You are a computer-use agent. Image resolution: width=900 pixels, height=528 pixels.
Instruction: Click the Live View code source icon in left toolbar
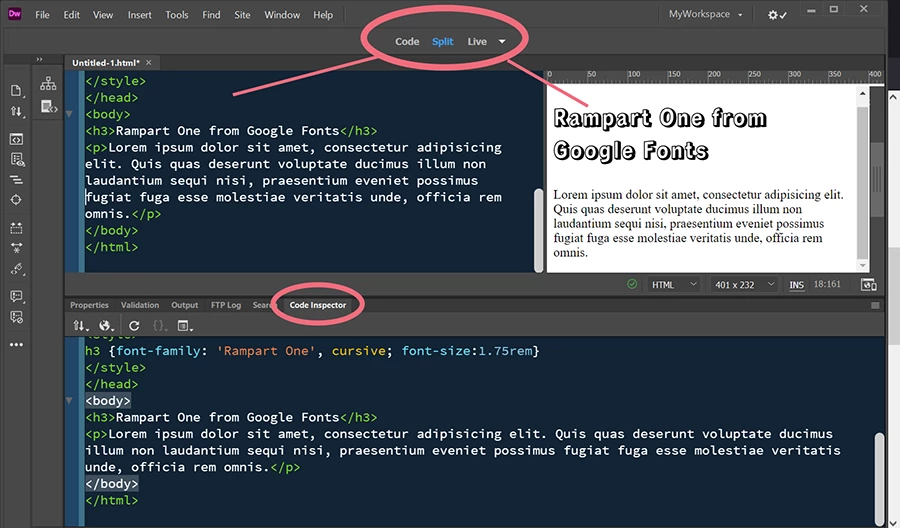(x=16, y=139)
